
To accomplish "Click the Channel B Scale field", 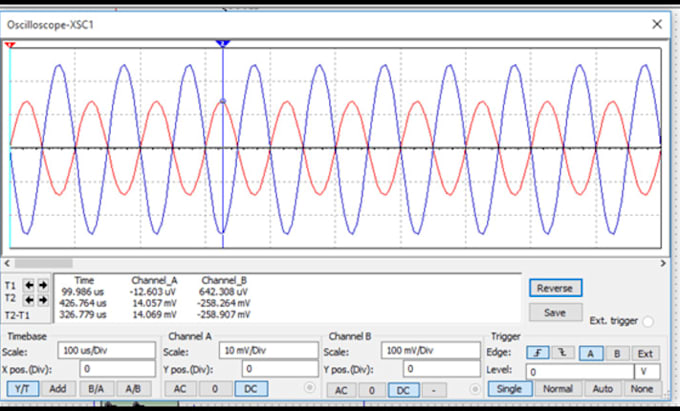I will pos(431,350).
